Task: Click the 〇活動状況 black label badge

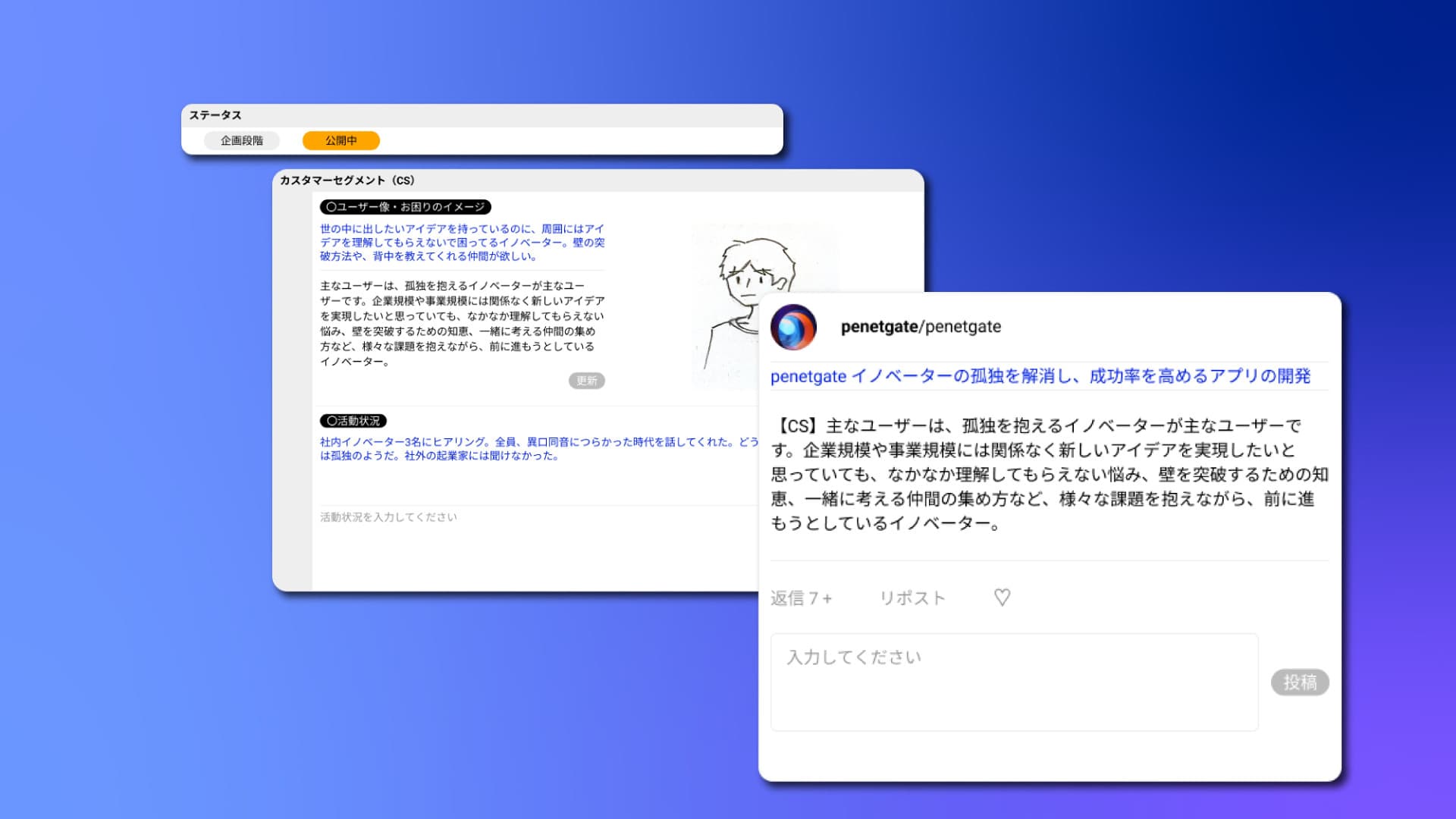Action: tap(354, 422)
